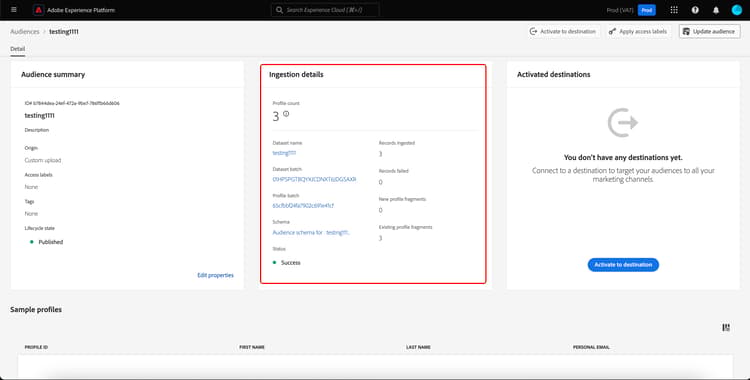Click the Ingestion details heading
Screen dimensions: 750x380
click(296, 75)
